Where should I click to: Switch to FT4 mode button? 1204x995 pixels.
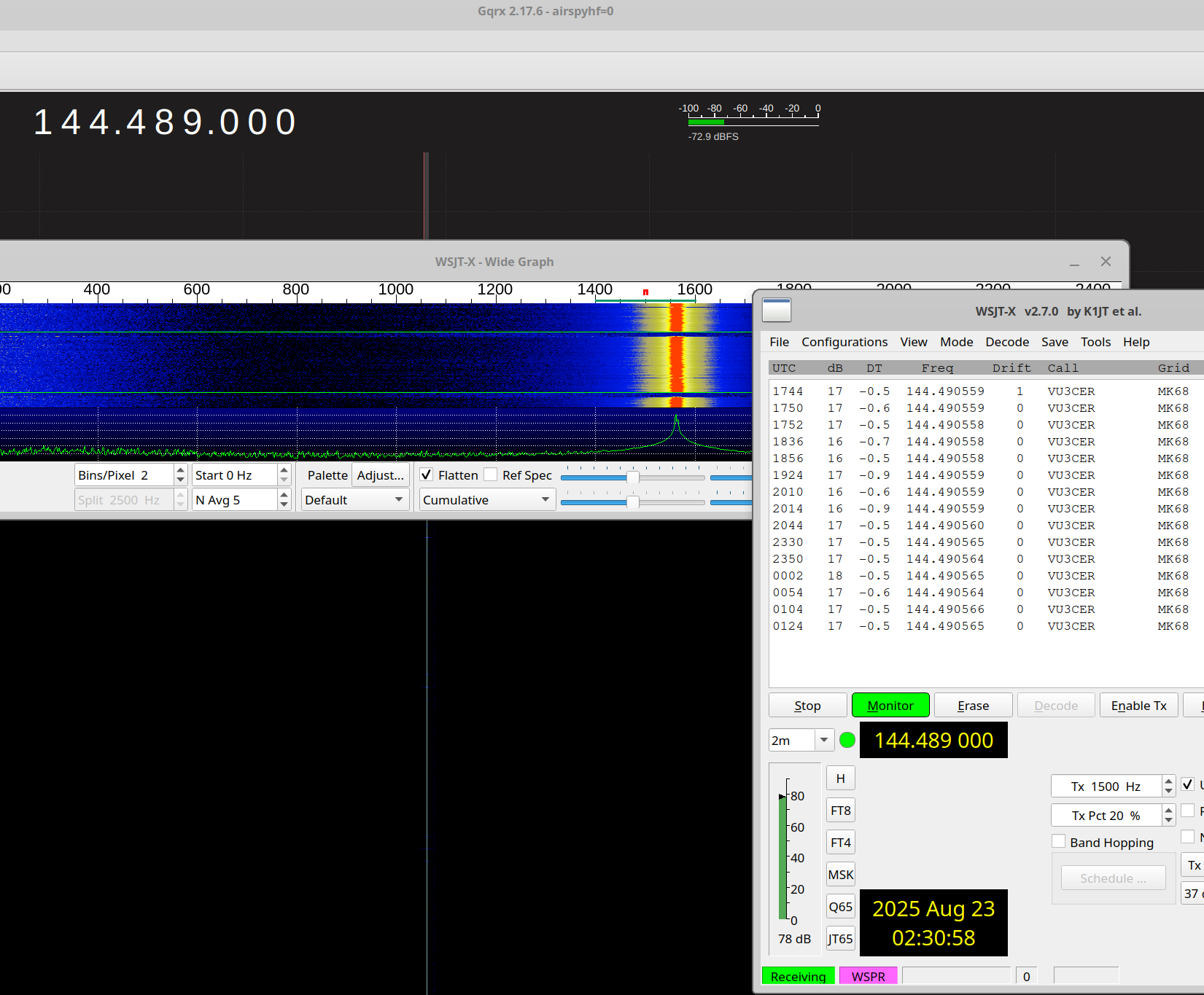coord(840,843)
